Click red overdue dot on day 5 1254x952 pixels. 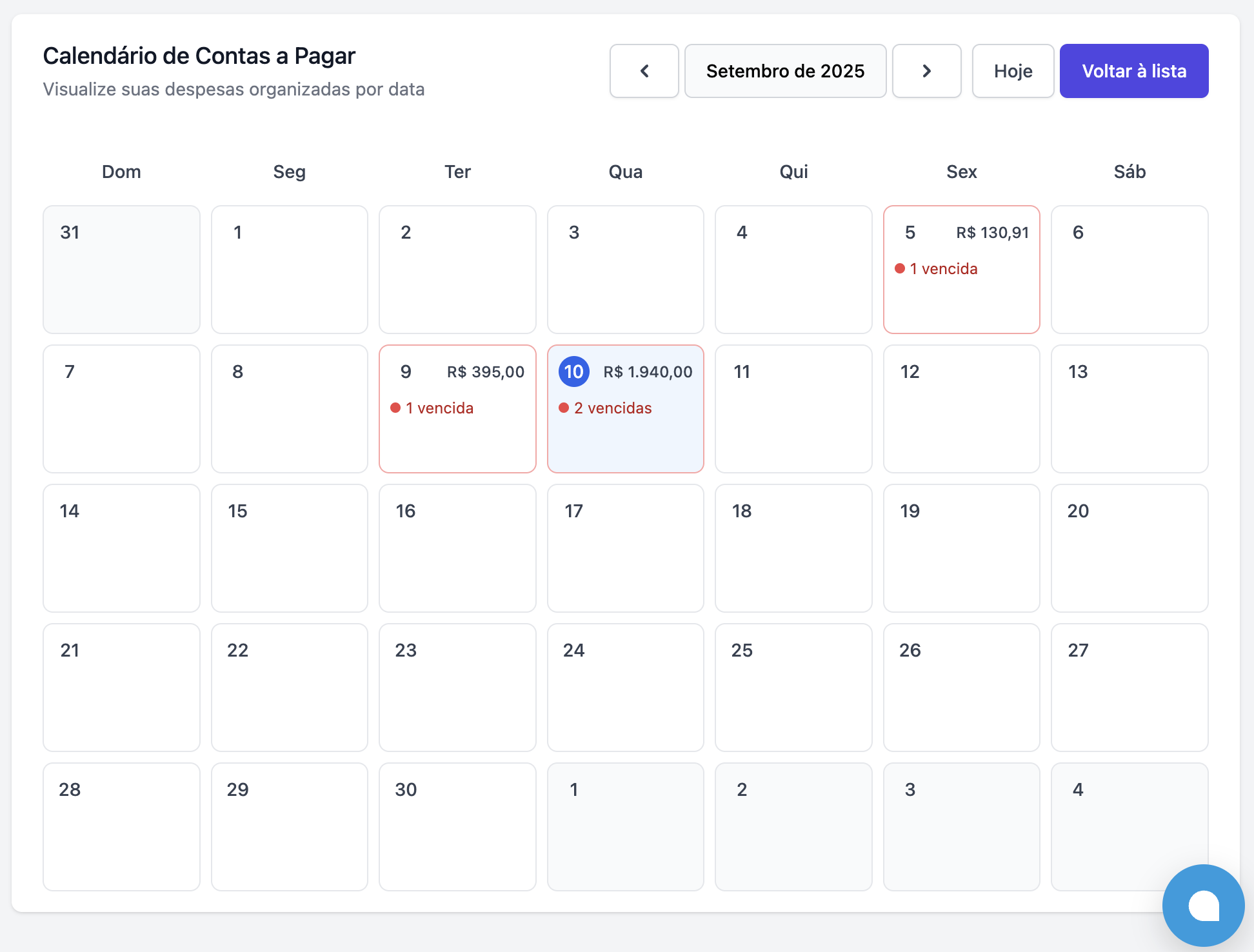tap(900, 268)
